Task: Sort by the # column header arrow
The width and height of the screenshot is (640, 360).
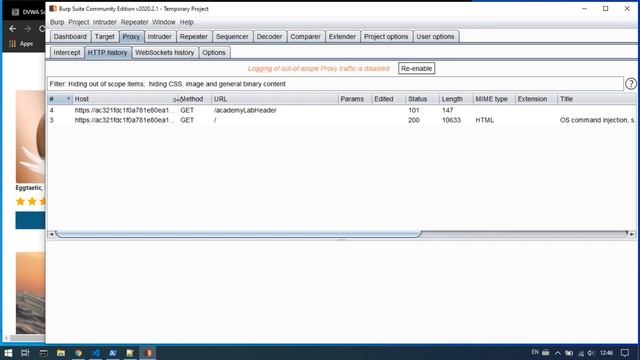Action: 69,99
